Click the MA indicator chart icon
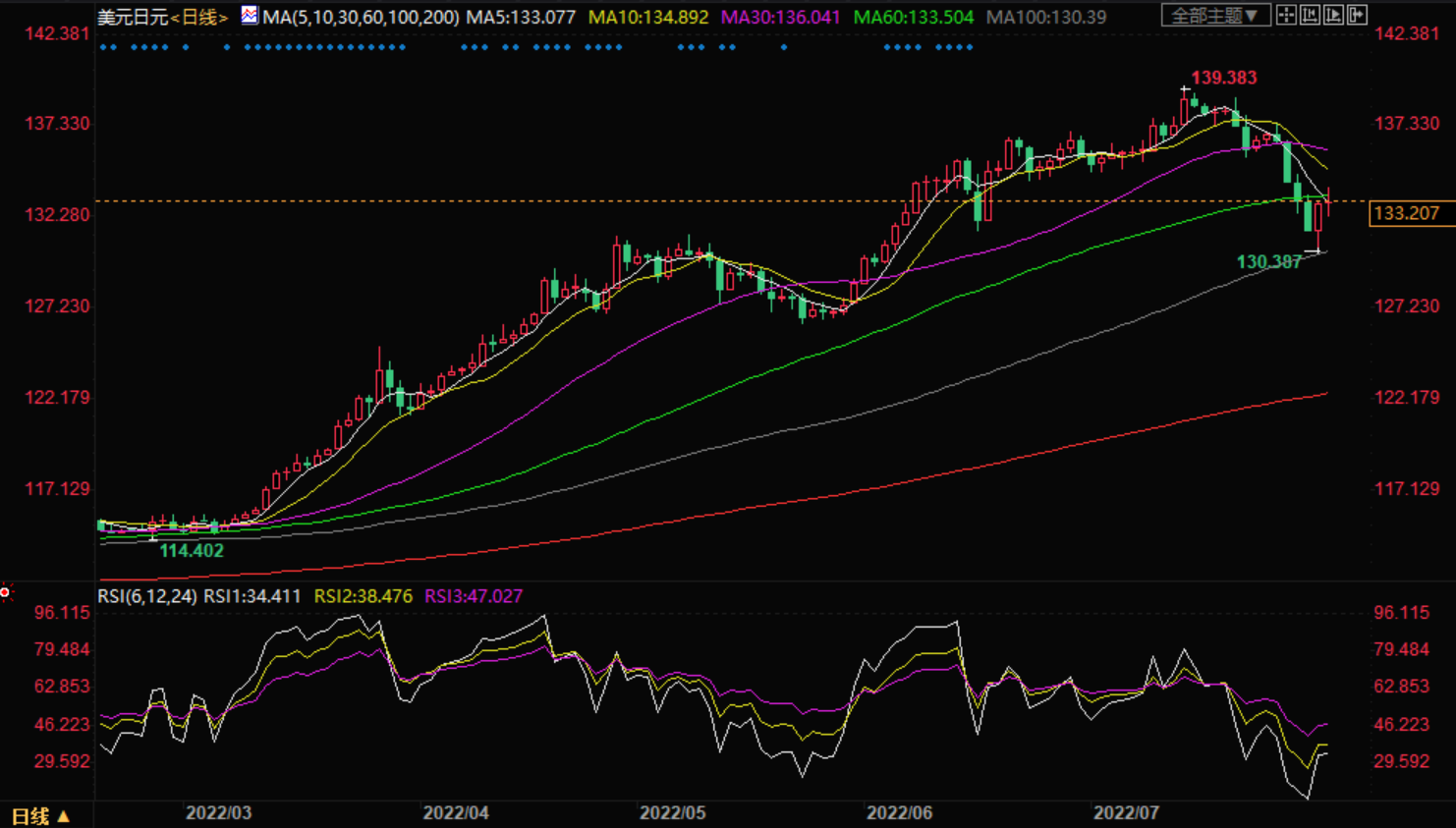 click(x=250, y=15)
